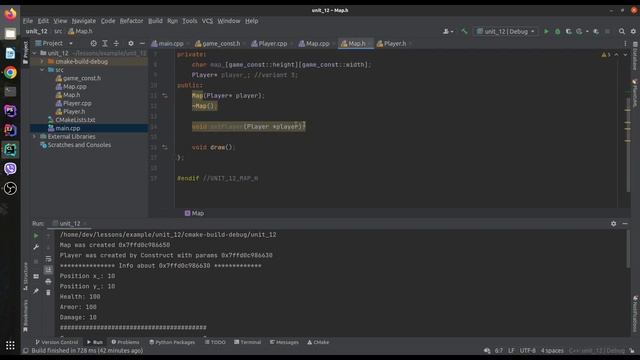
Task: Toggle soft-wrap icon in Run panel
Action: point(48,259)
